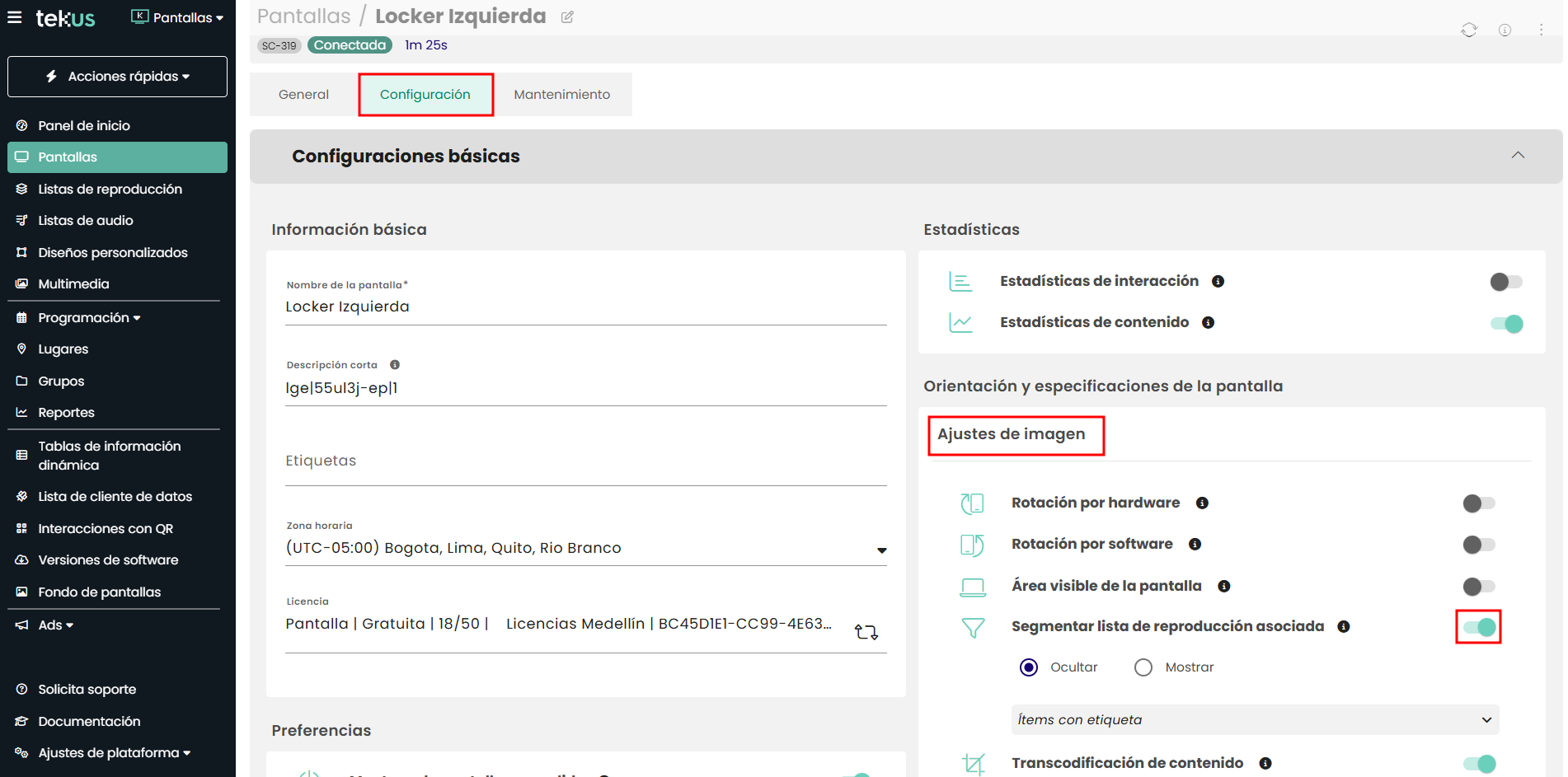Click the Nombre de la pantalla field

point(585,307)
